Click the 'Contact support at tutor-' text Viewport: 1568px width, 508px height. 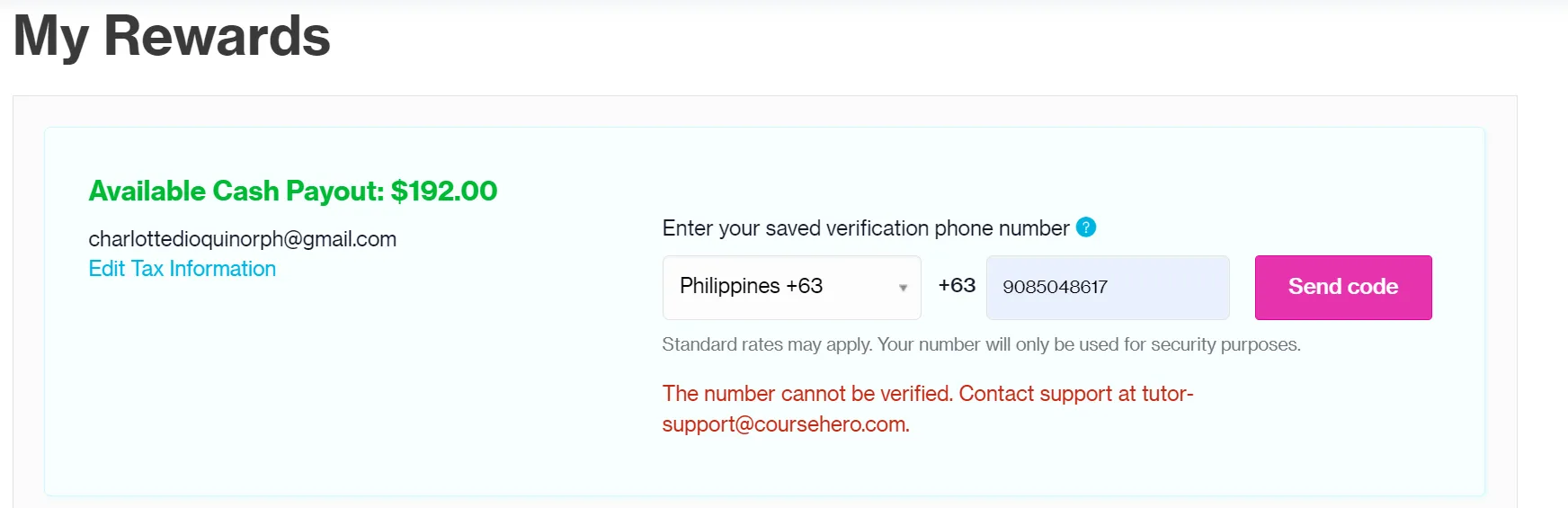(x=1075, y=394)
